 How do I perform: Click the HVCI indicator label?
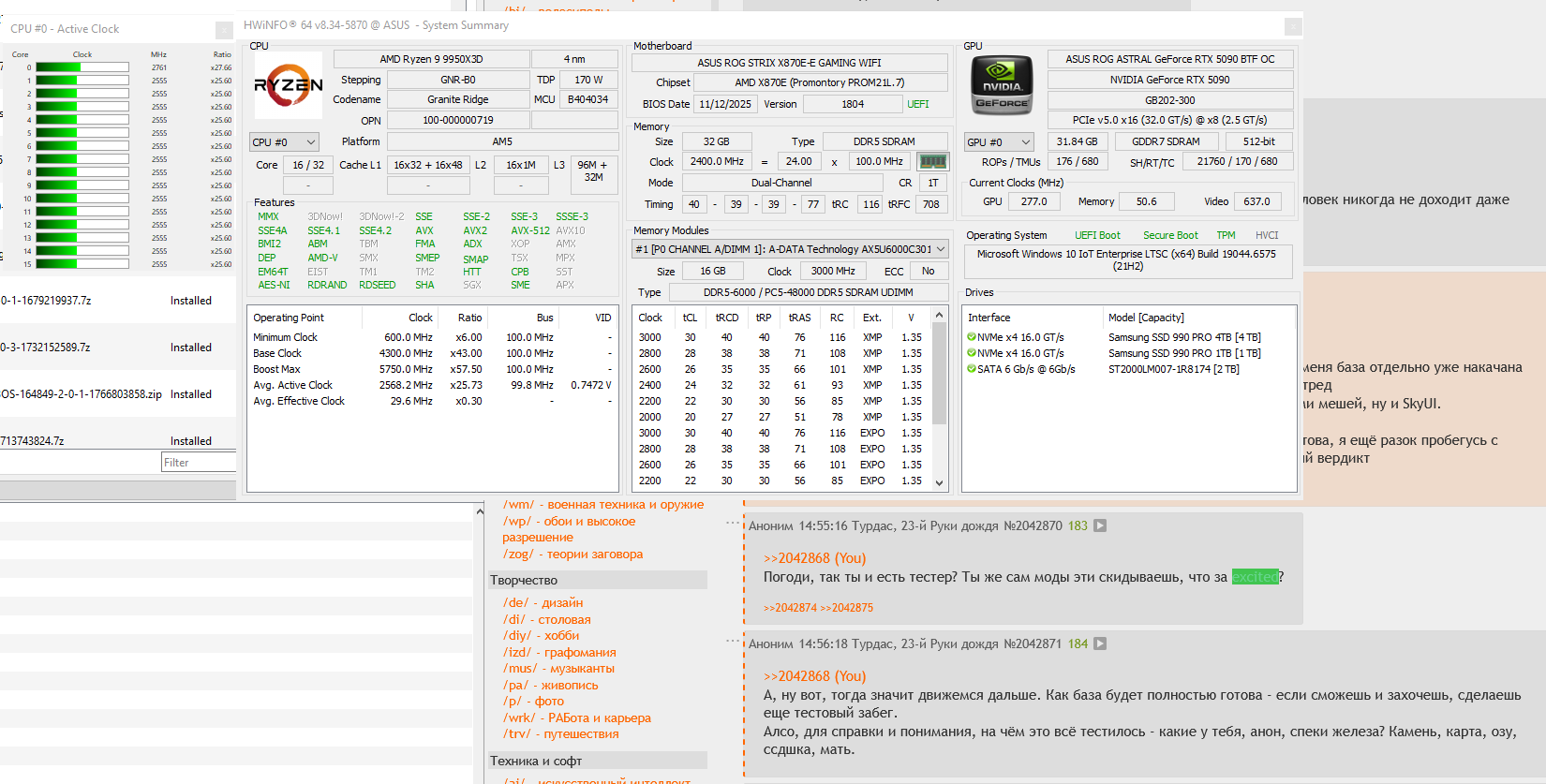click(1267, 235)
